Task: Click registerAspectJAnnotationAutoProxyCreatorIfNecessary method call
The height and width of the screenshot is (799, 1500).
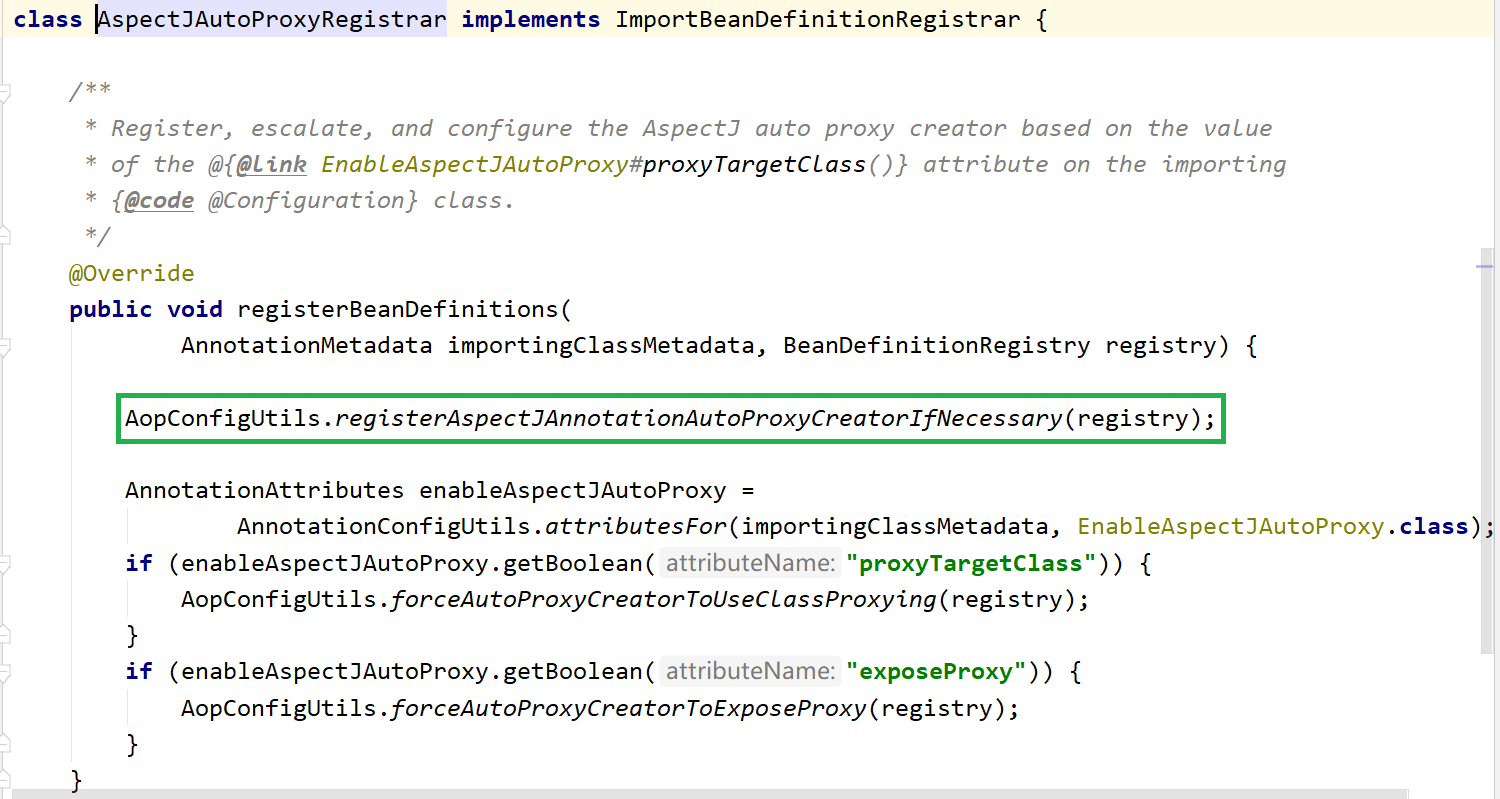Action: click(x=698, y=418)
